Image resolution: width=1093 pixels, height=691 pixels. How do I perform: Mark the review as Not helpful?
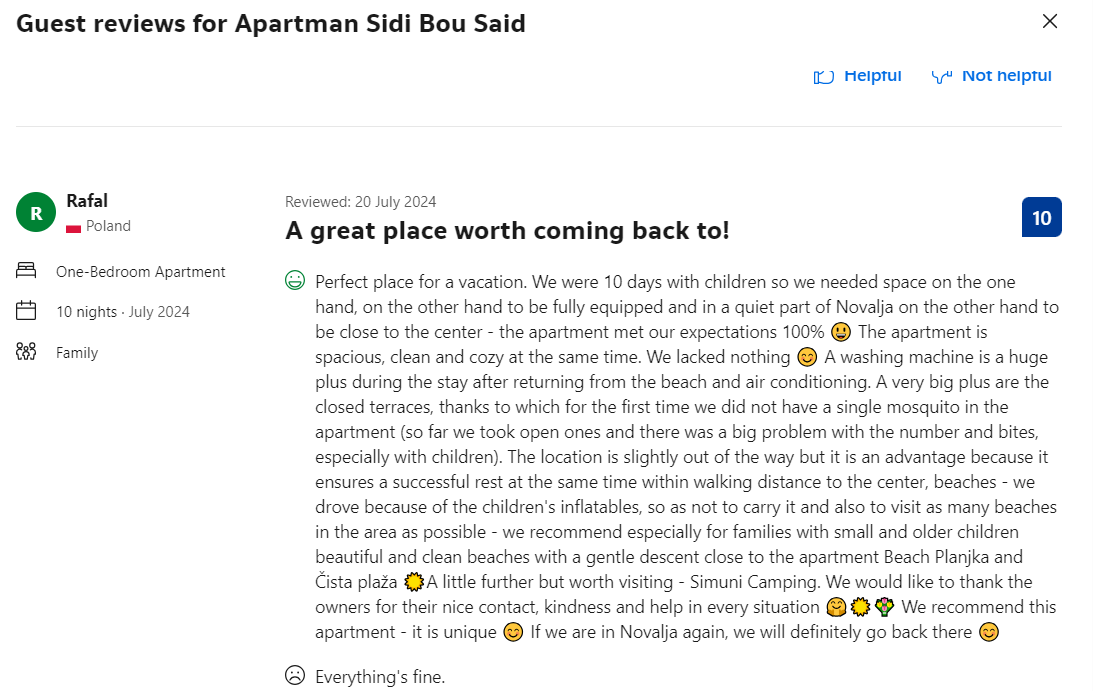pos(1006,76)
